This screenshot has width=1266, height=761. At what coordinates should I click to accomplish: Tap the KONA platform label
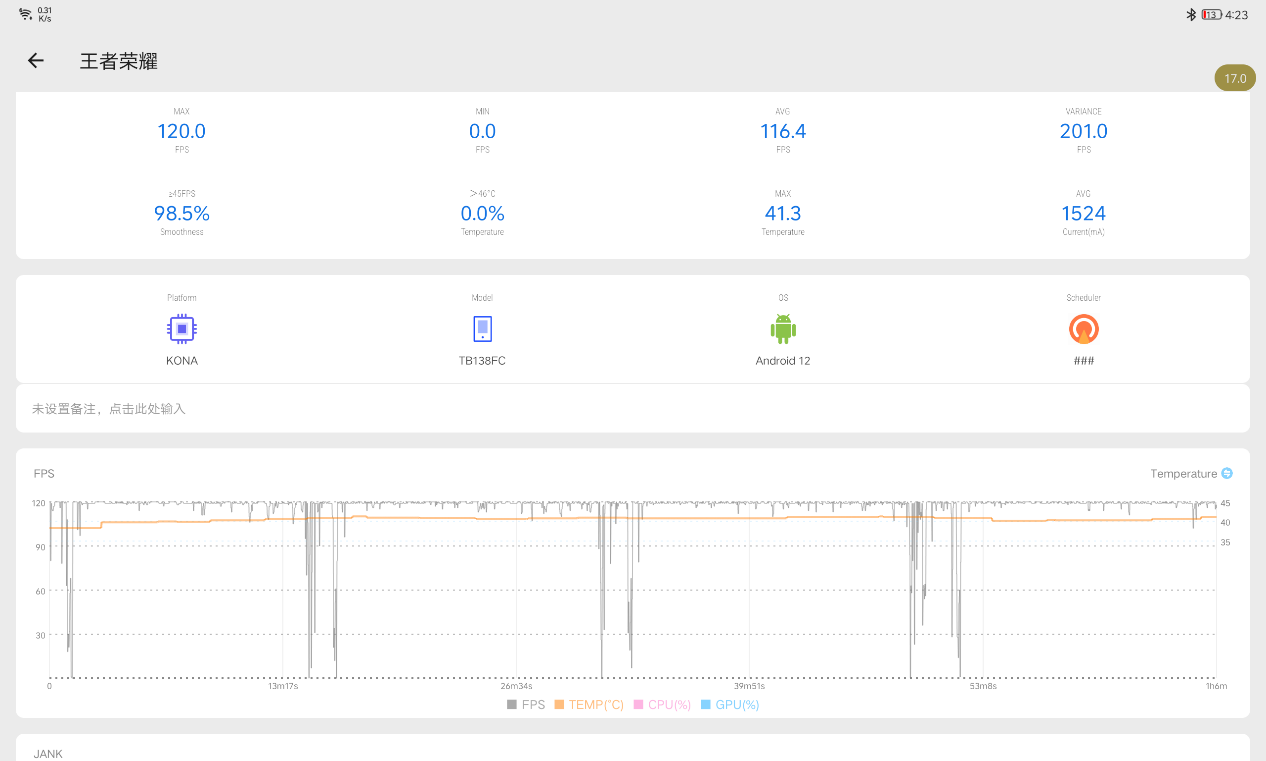(x=181, y=361)
